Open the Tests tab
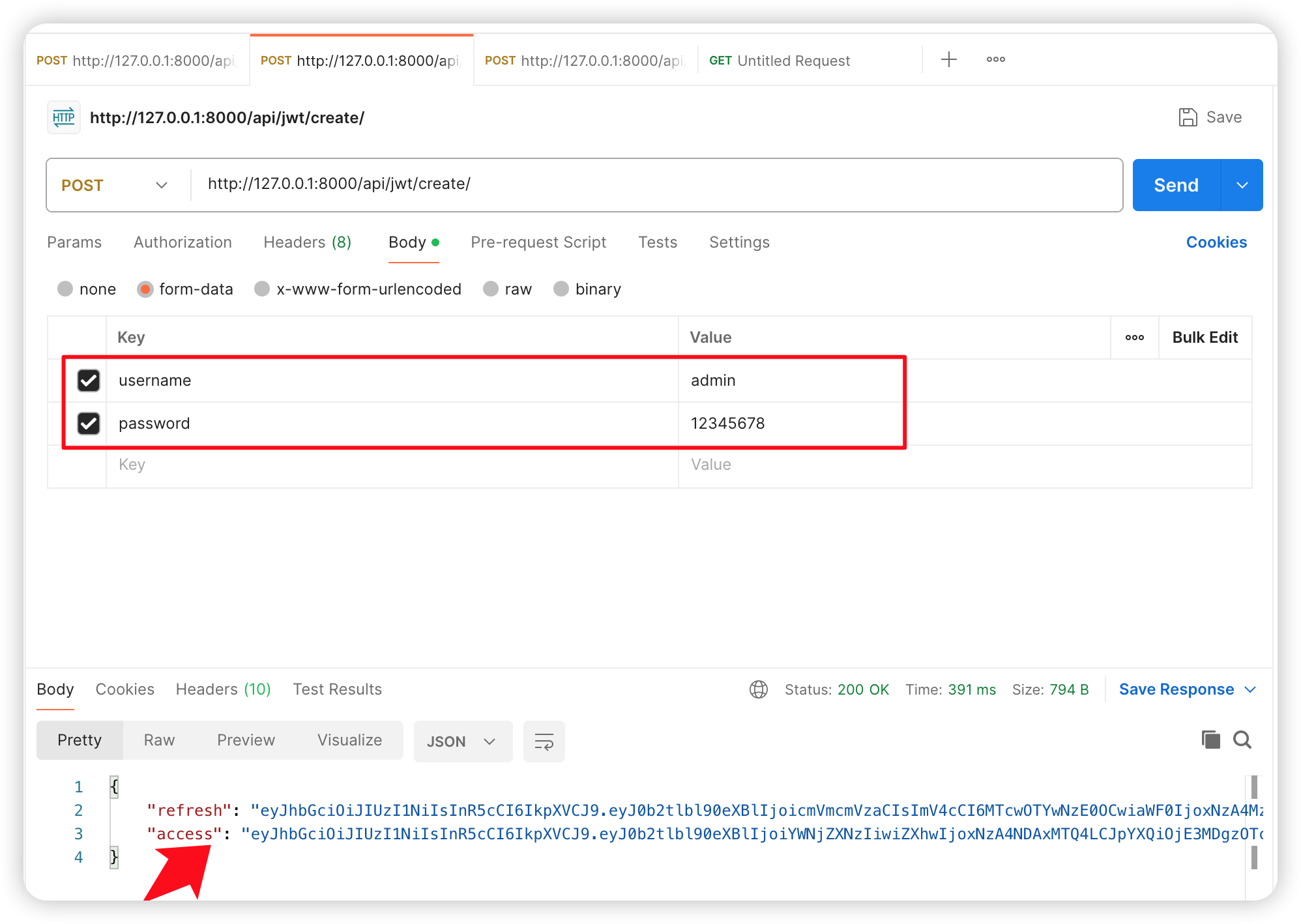This screenshot has width=1301, height=924. point(658,242)
